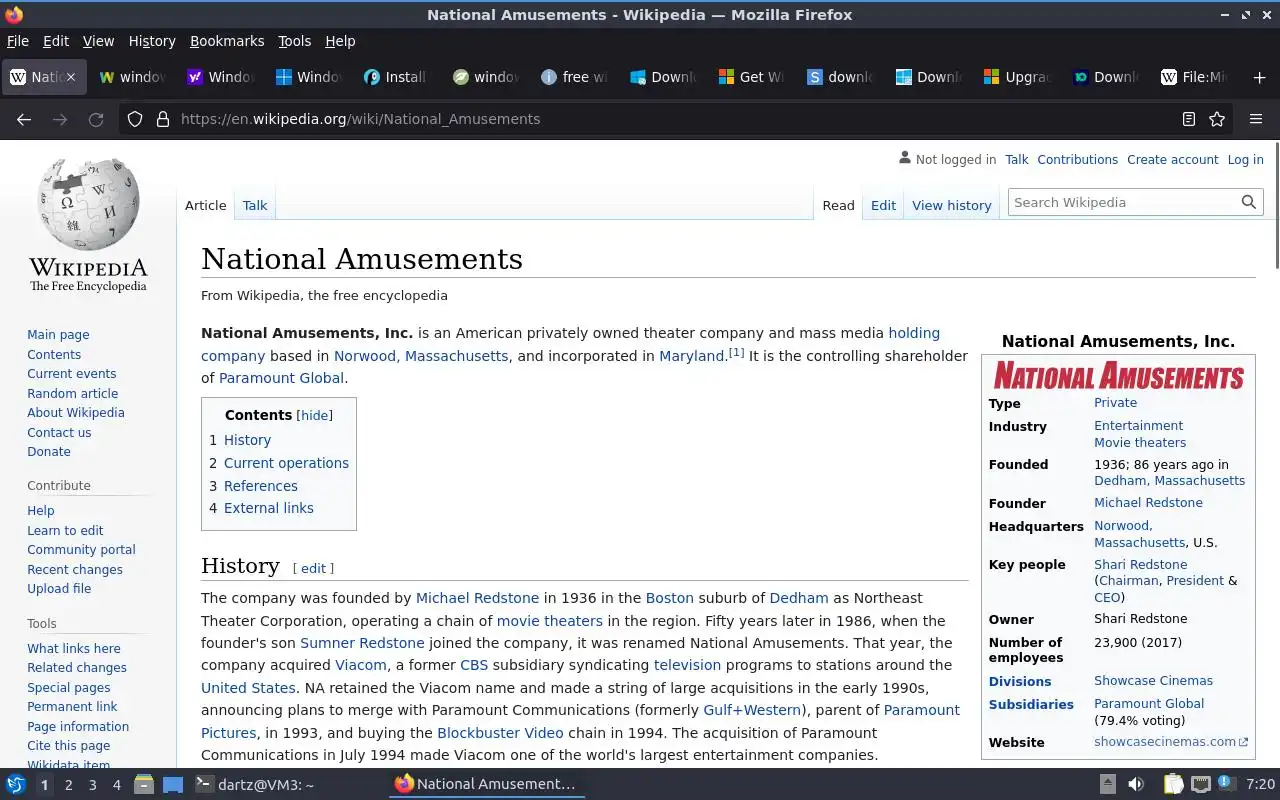1280x800 pixels.
Task: Click network connection tray icon
Action: point(1200,784)
